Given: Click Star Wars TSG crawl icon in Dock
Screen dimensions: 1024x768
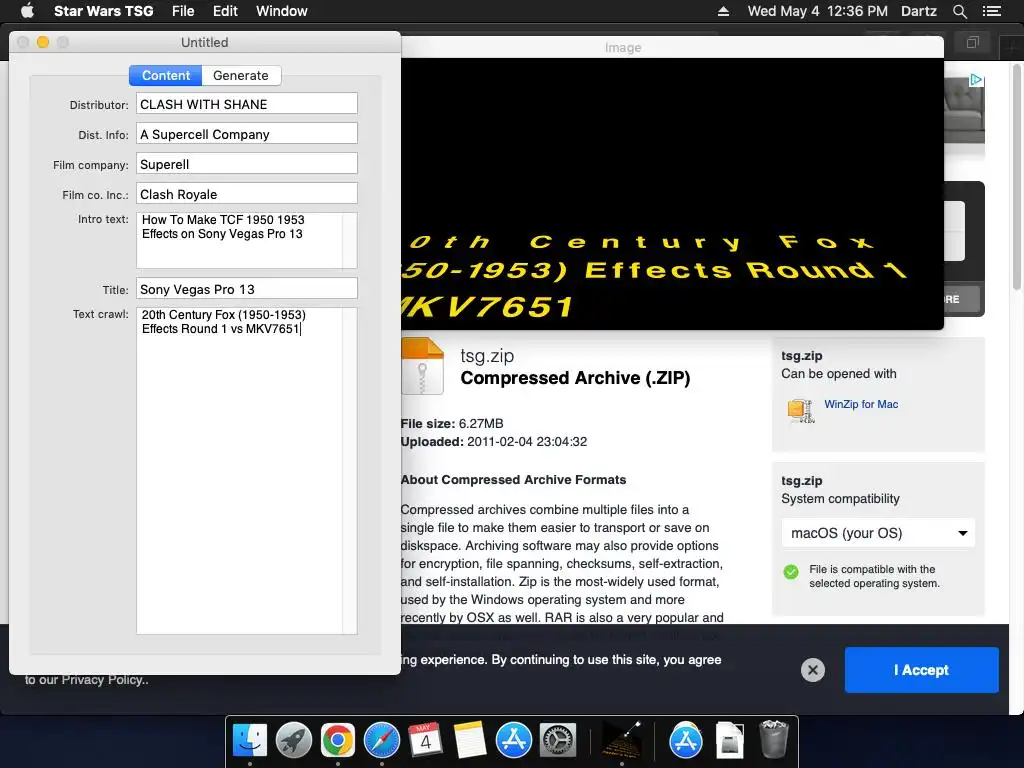Looking at the screenshot, I should [x=621, y=741].
